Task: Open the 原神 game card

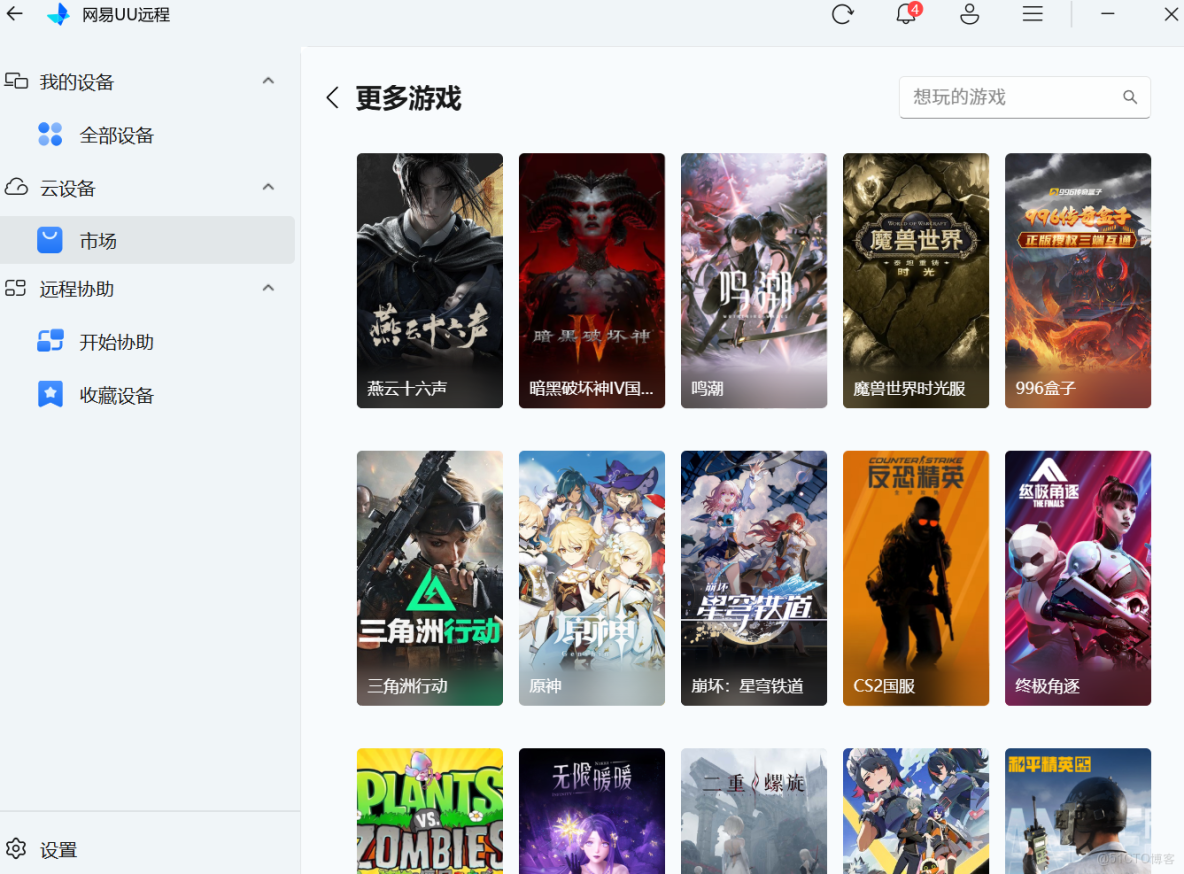Action: (591, 577)
